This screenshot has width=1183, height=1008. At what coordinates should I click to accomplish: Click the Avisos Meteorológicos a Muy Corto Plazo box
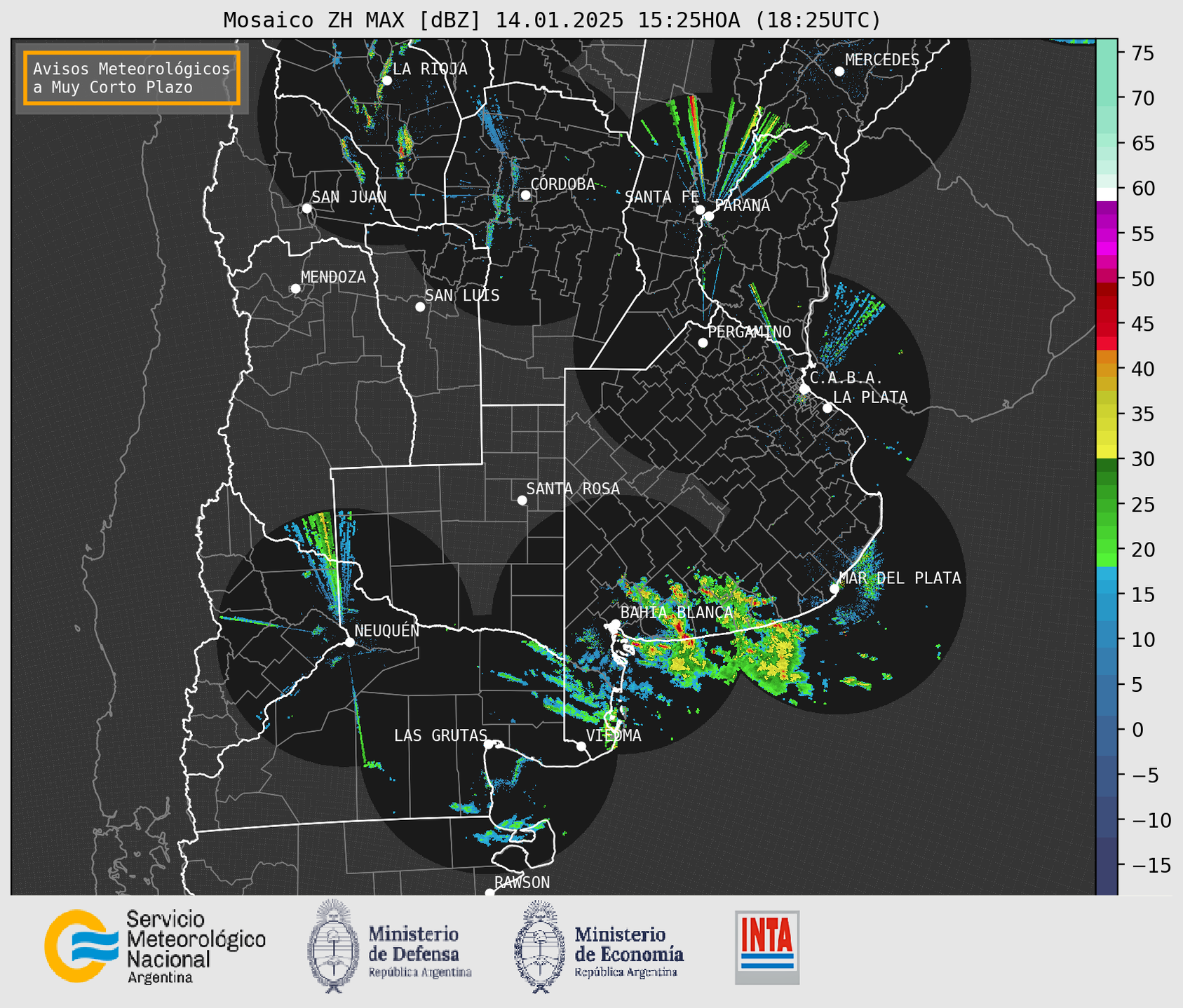(132, 78)
